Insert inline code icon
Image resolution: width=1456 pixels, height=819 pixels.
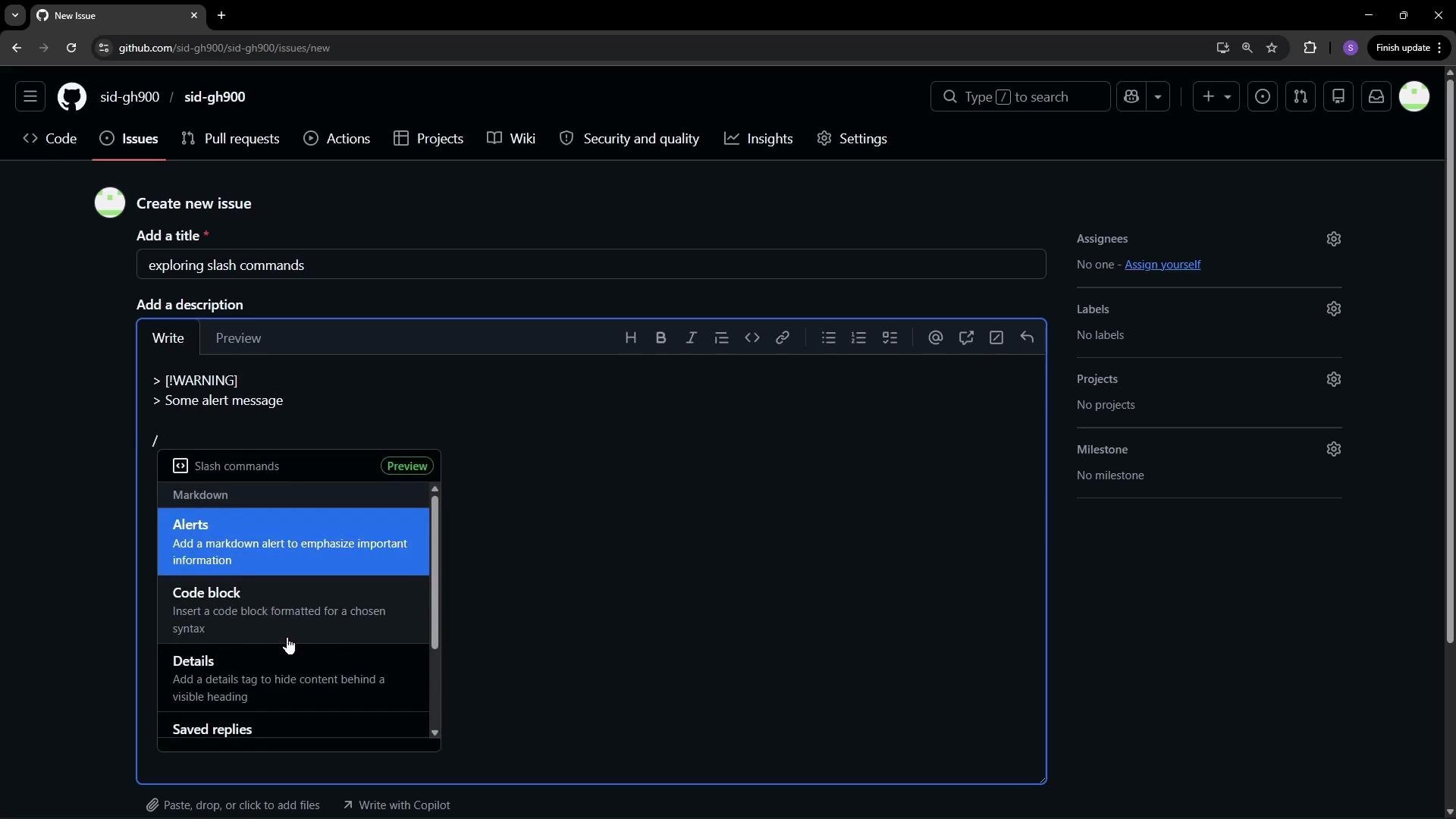tap(752, 338)
